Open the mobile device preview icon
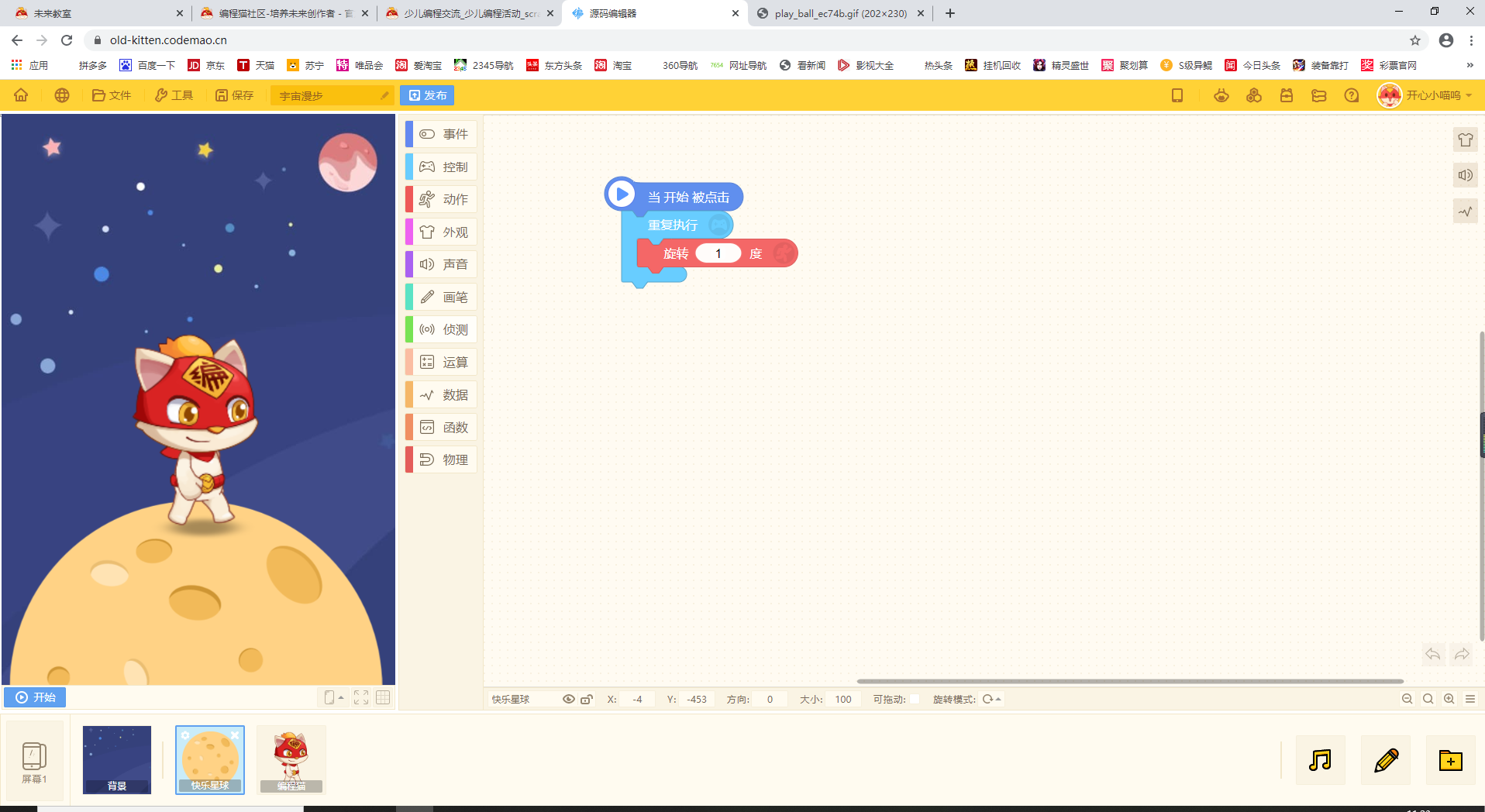The height and width of the screenshot is (812, 1485). click(1177, 95)
